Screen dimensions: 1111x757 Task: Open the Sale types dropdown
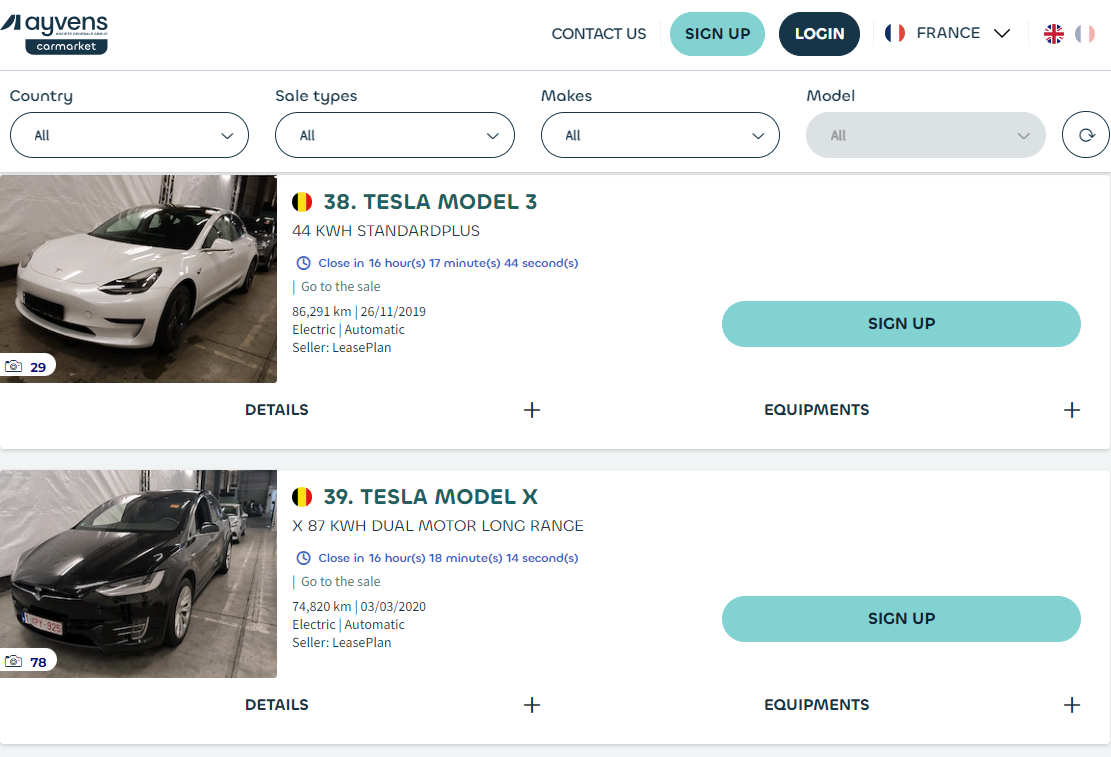click(x=394, y=135)
